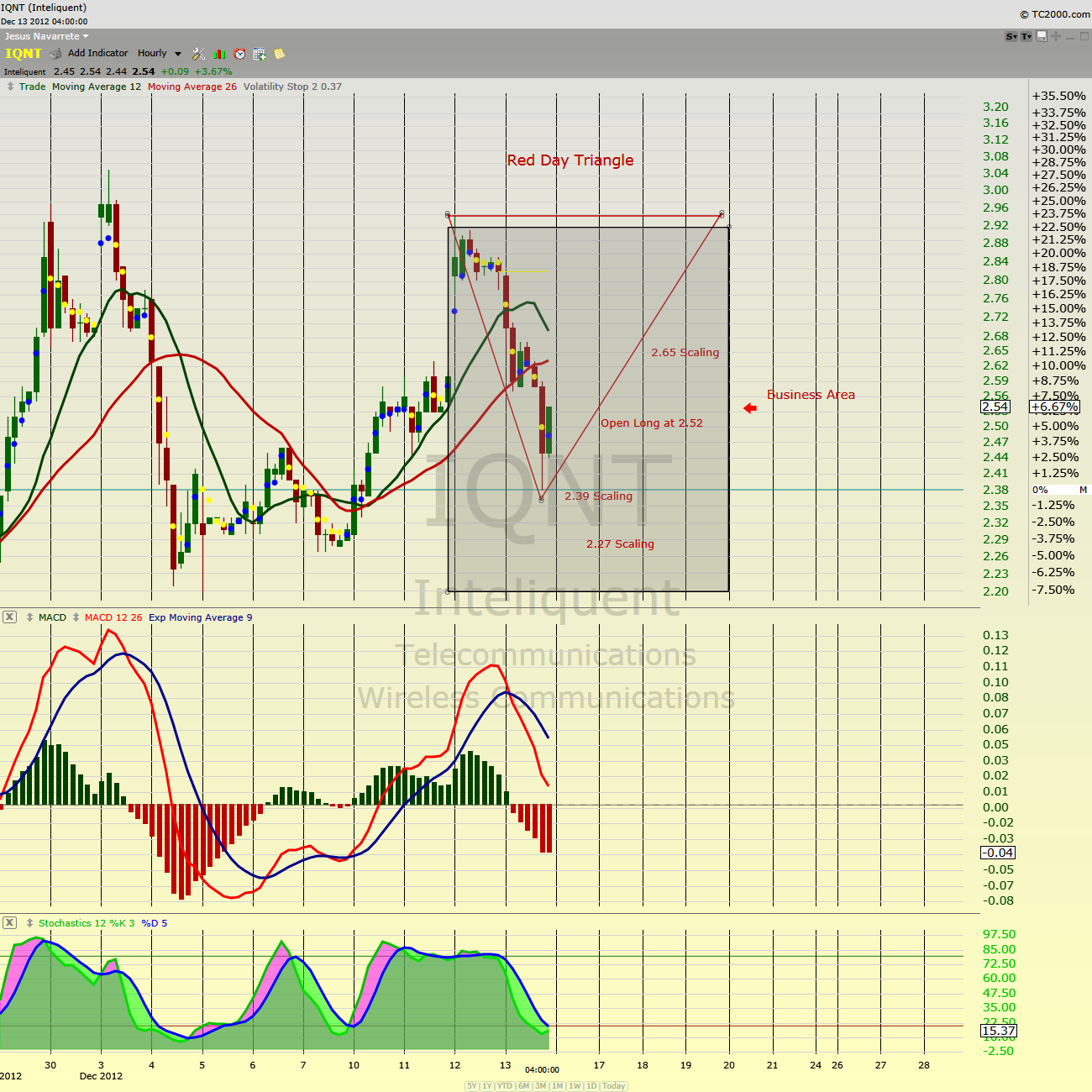Set an alert with alarm clock icon

coord(239,54)
